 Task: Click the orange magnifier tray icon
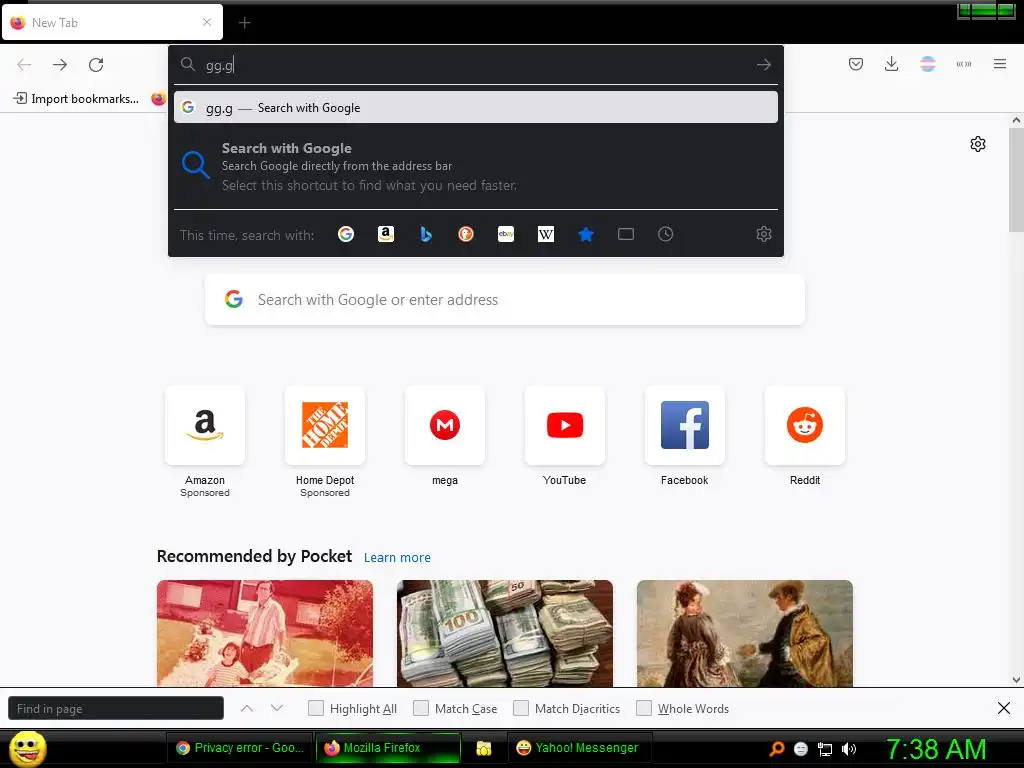tap(777, 749)
